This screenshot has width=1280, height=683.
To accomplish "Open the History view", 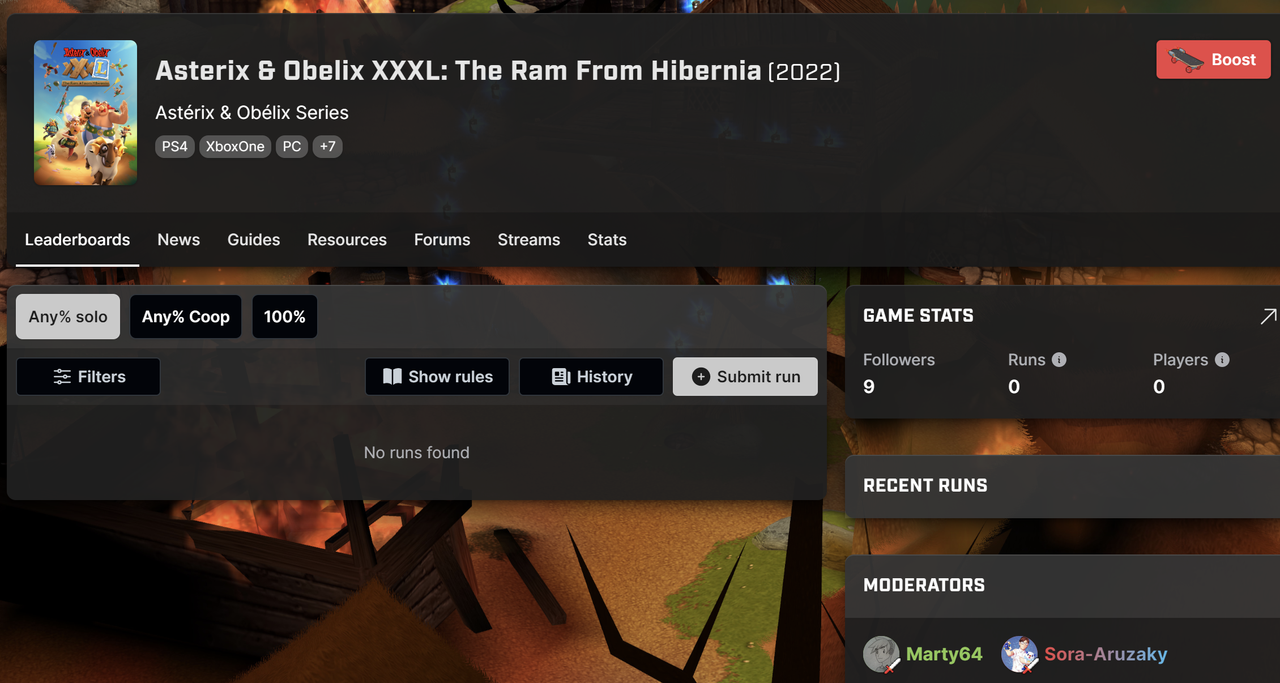I will click(591, 377).
